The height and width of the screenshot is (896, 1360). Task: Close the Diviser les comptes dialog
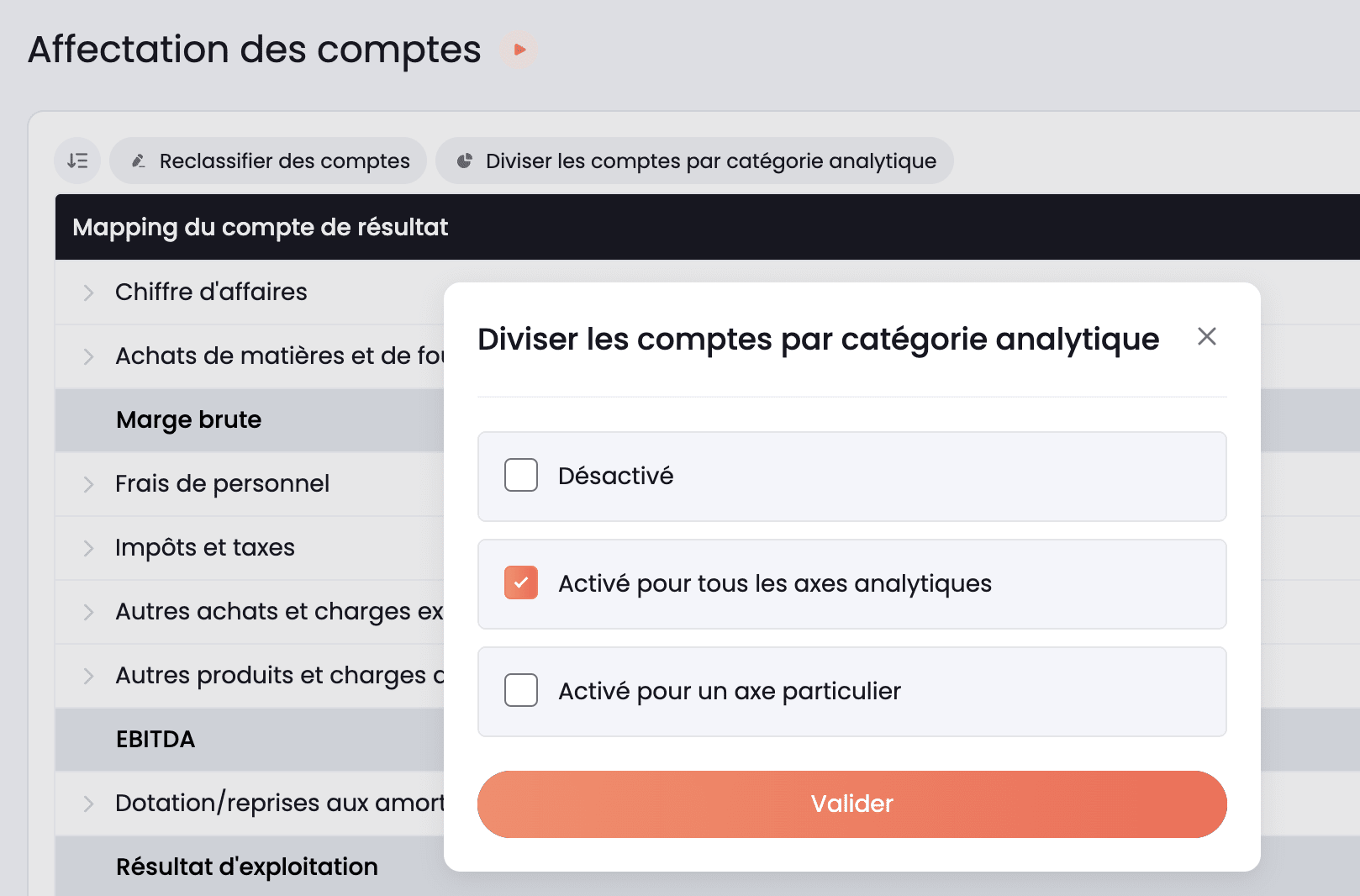[1206, 336]
